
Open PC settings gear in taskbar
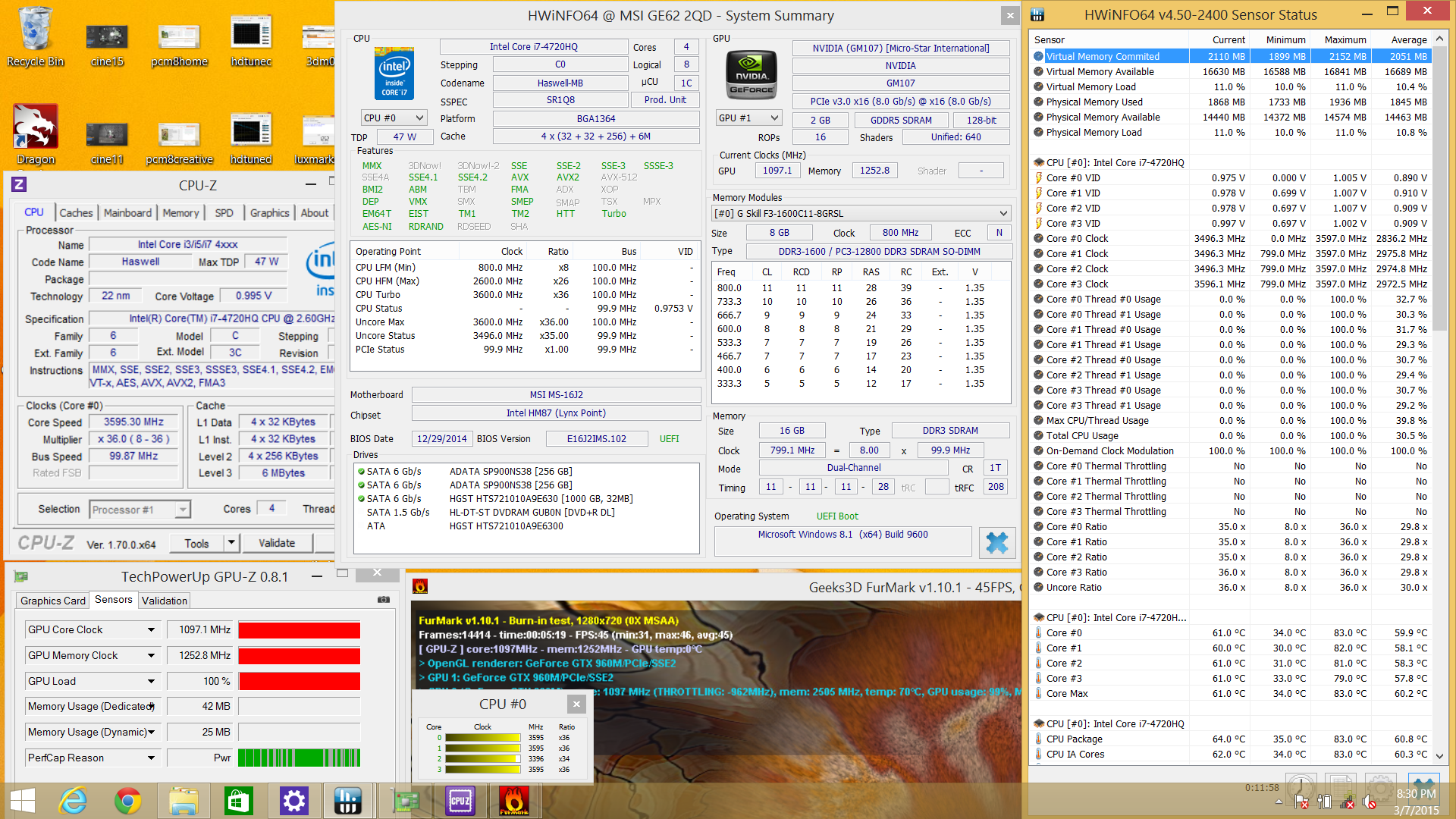(293, 801)
